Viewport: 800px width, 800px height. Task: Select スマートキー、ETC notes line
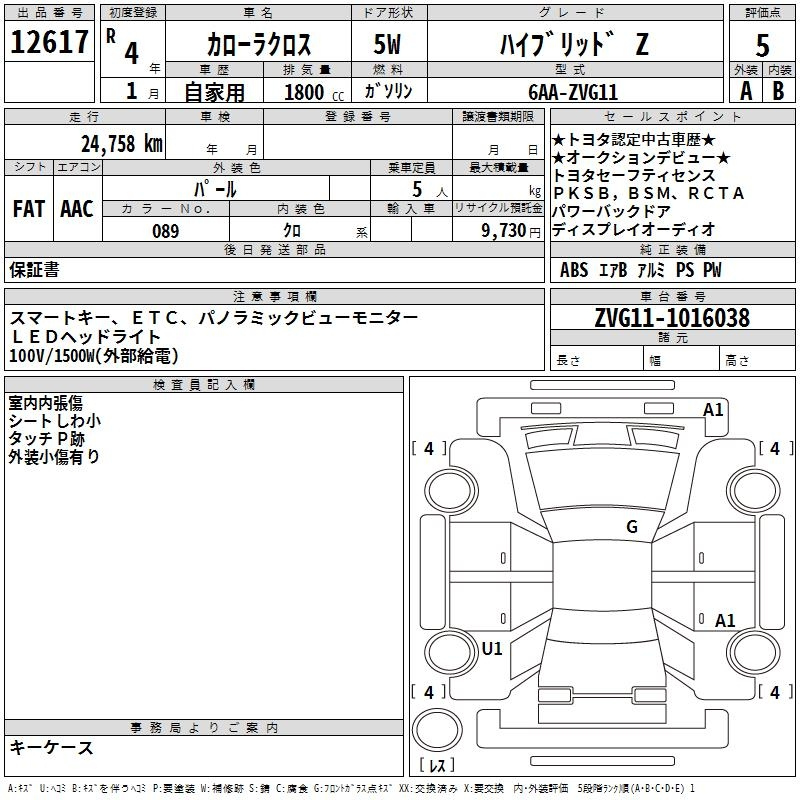click(x=214, y=318)
